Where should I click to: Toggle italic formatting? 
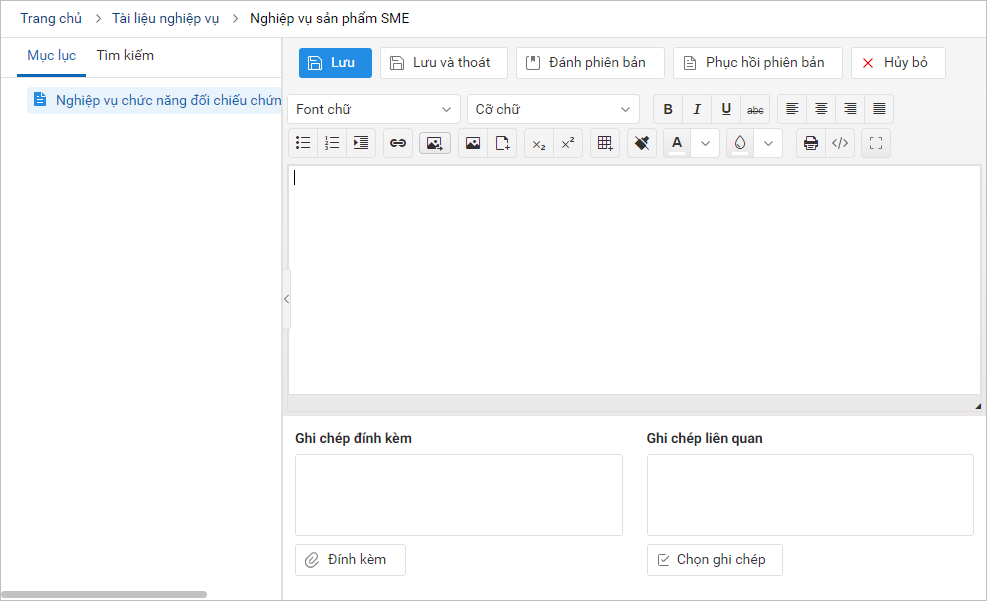click(697, 110)
